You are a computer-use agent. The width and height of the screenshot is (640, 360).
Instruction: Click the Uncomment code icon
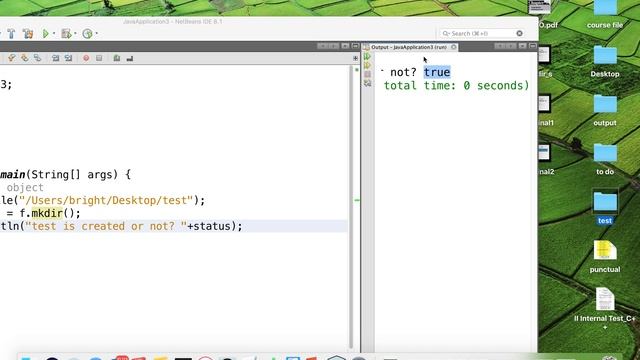pyautogui.click(x=130, y=58)
